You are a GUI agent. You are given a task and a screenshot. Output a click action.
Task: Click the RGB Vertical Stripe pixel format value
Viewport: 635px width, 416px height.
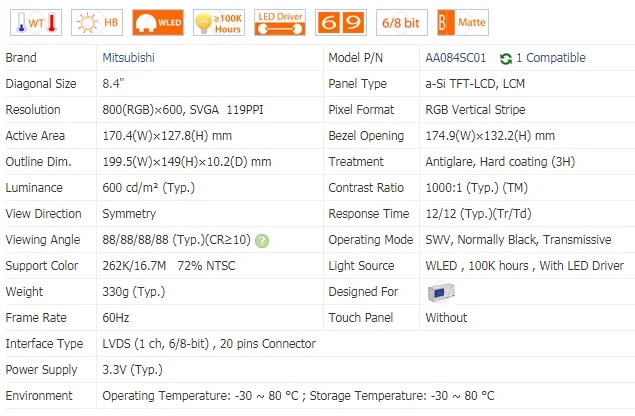(x=475, y=110)
